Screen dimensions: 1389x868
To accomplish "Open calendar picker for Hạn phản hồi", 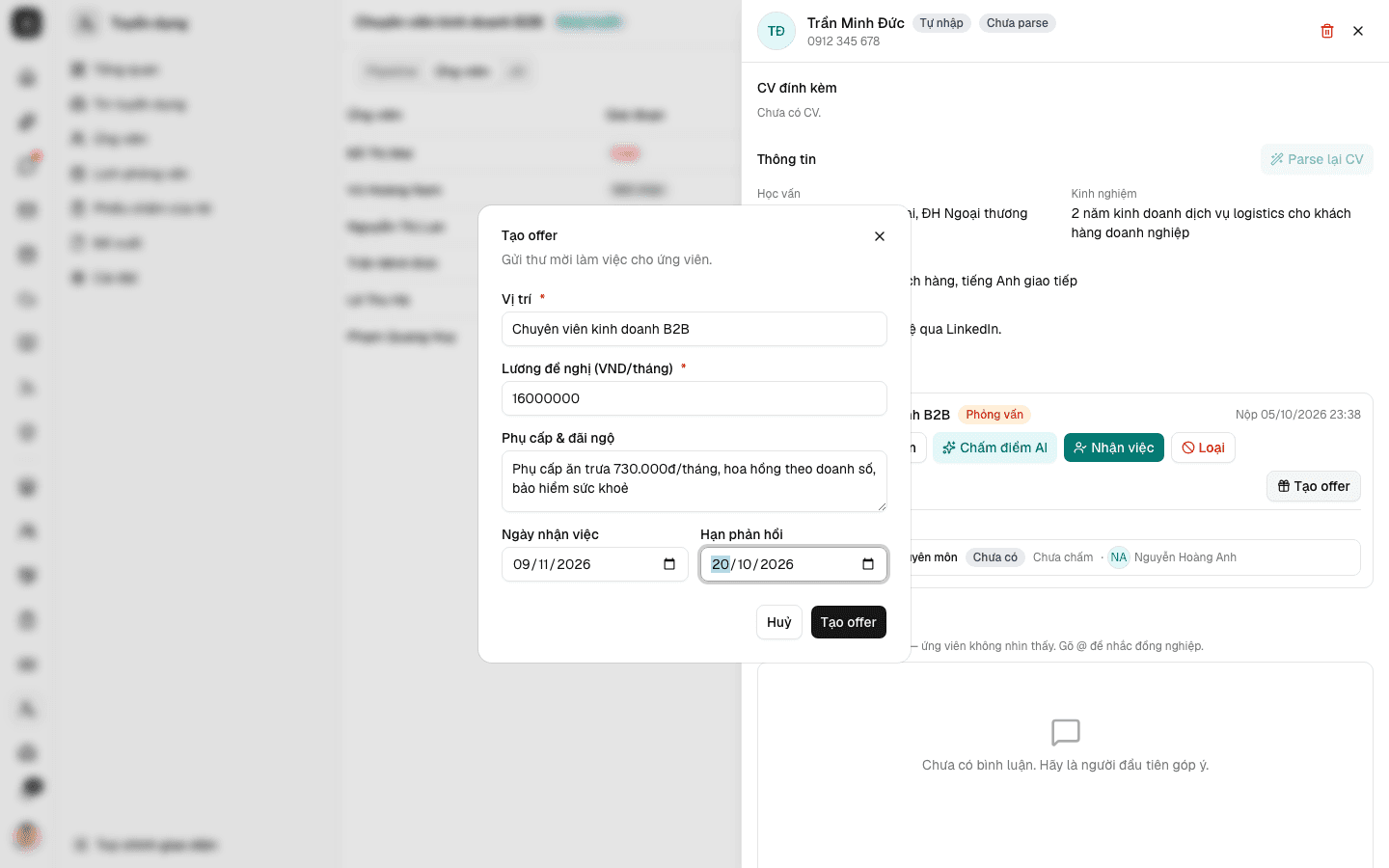I will tap(868, 564).
